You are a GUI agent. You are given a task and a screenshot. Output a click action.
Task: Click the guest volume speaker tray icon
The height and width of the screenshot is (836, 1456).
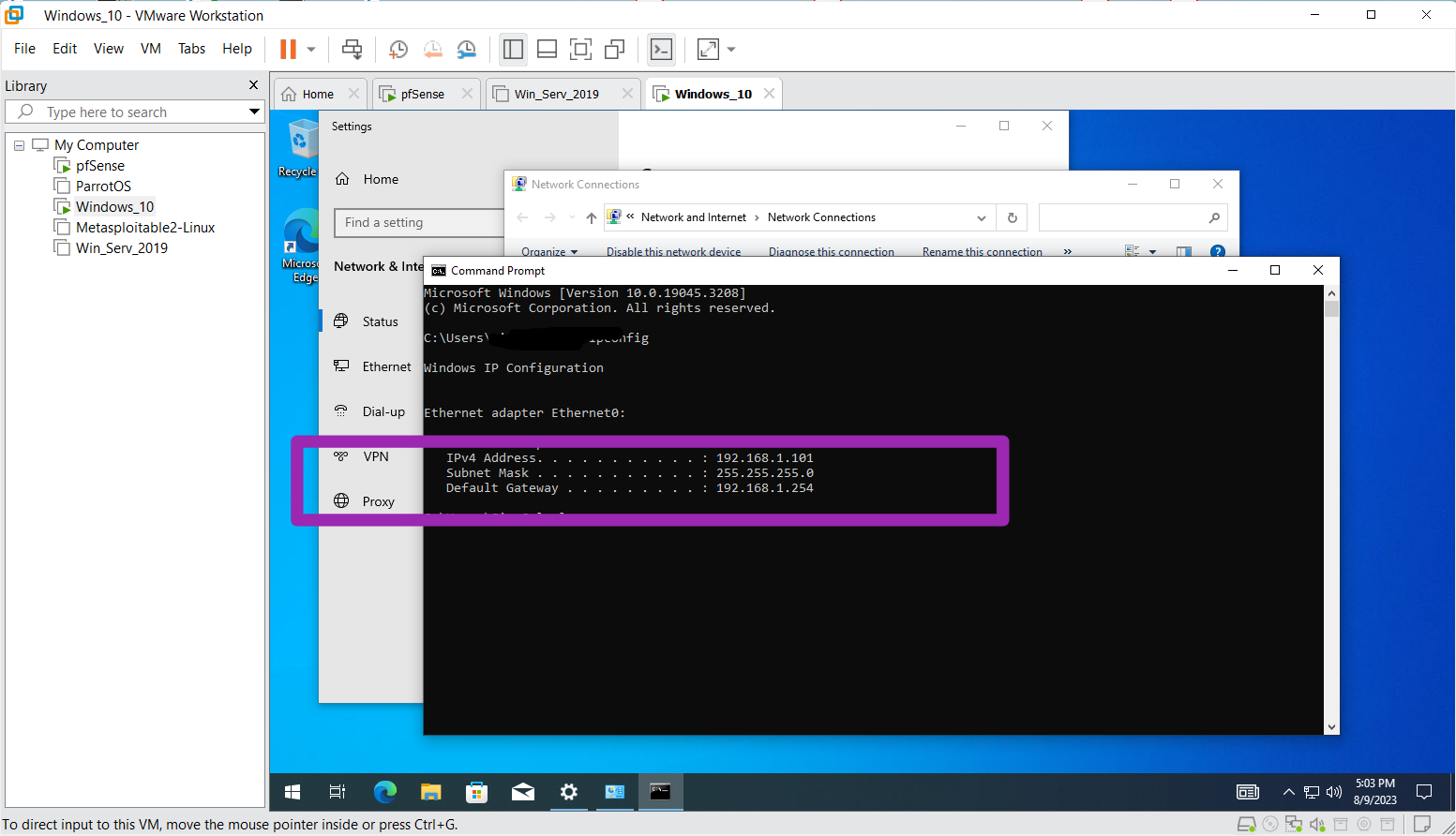point(1334,792)
